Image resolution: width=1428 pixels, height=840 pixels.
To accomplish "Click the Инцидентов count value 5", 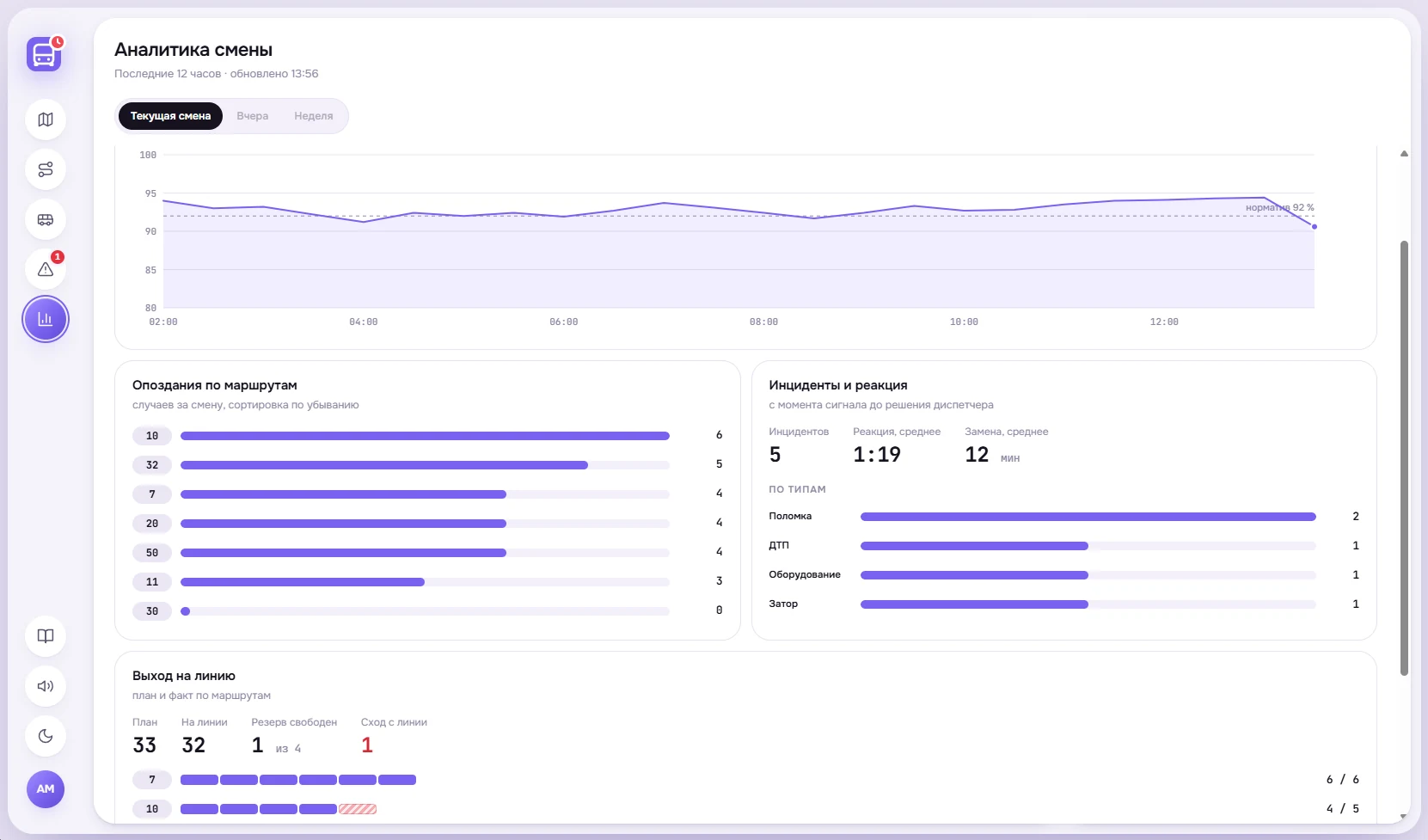I will [x=775, y=455].
